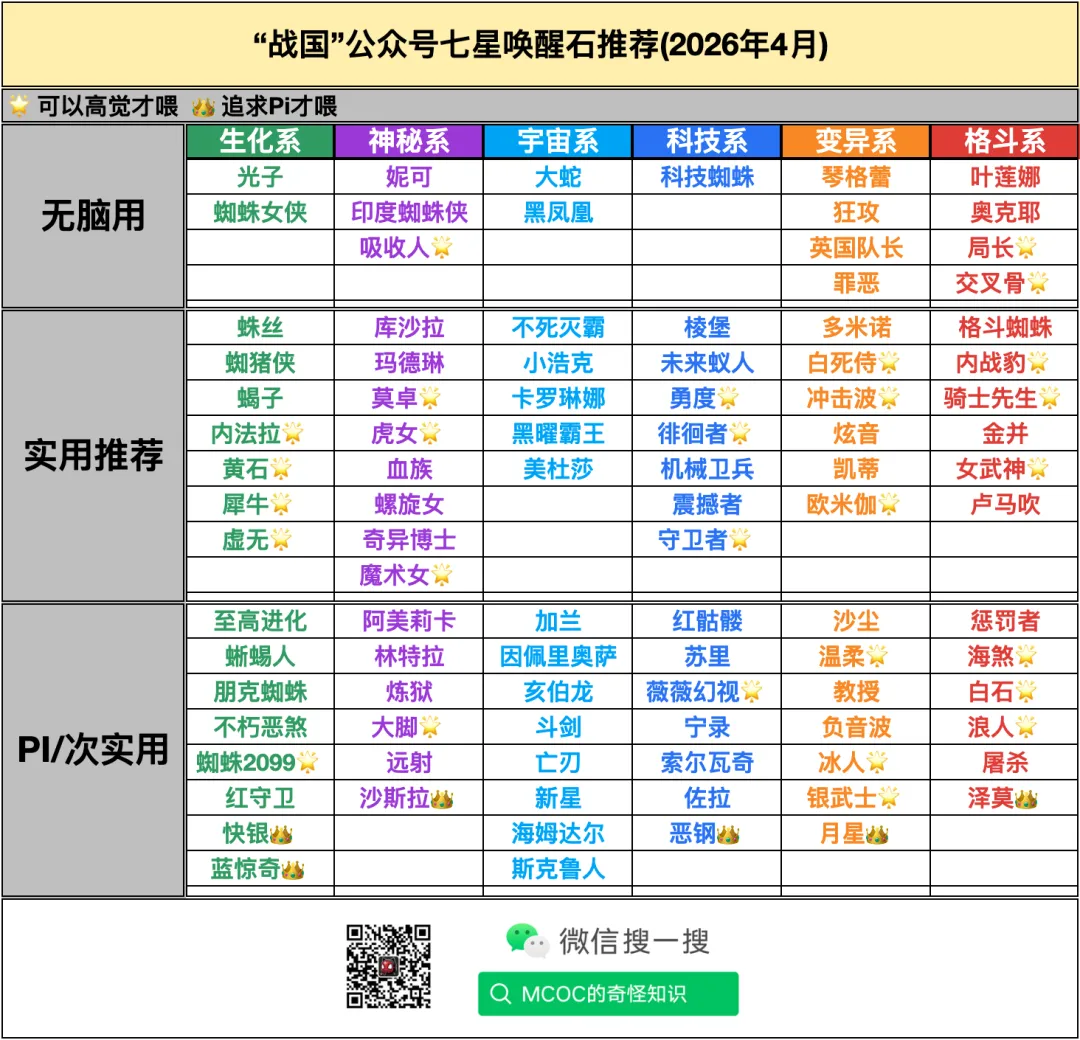
Task: Click the 不死灭霸 cell
Action: tap(558, 327)
